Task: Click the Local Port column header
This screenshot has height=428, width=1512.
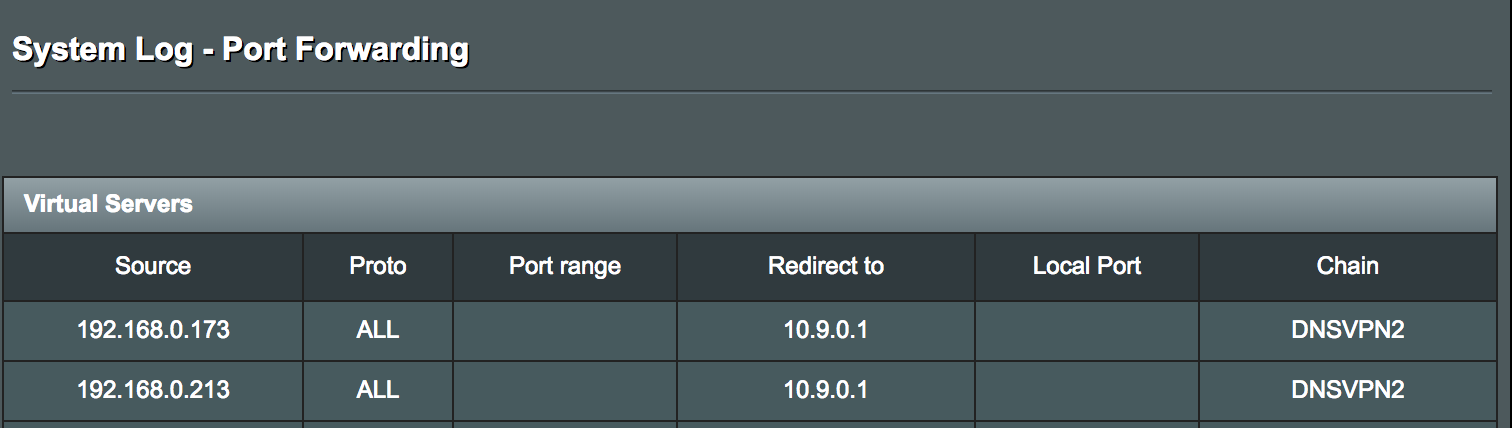Action: click(1087, 266)
